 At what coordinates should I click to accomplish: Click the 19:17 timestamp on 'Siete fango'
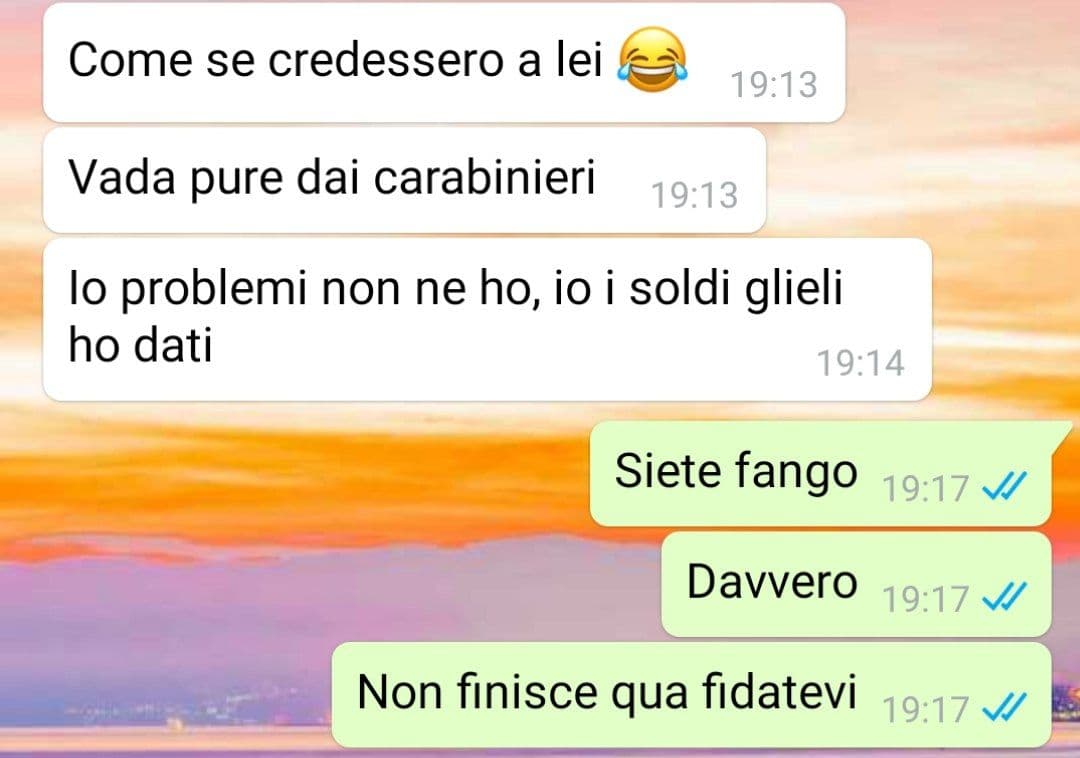[925, 488]
